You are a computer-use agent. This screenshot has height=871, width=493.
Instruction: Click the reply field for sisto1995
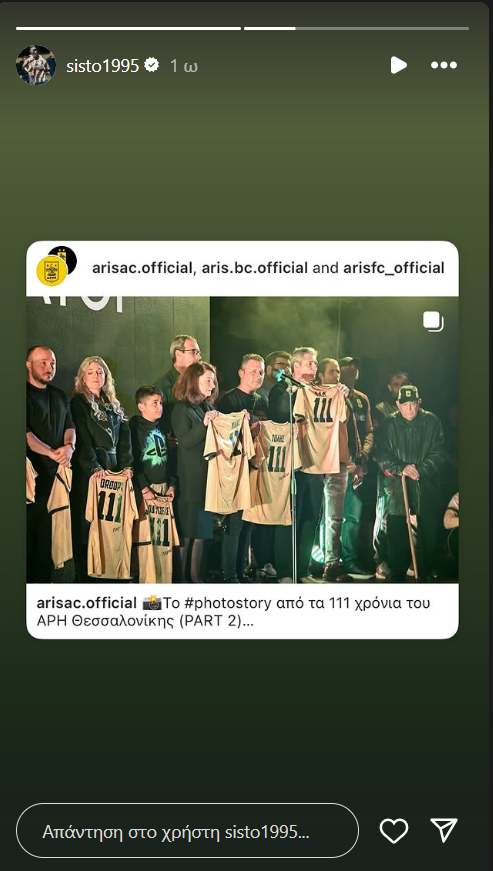(x=188, y=831)
